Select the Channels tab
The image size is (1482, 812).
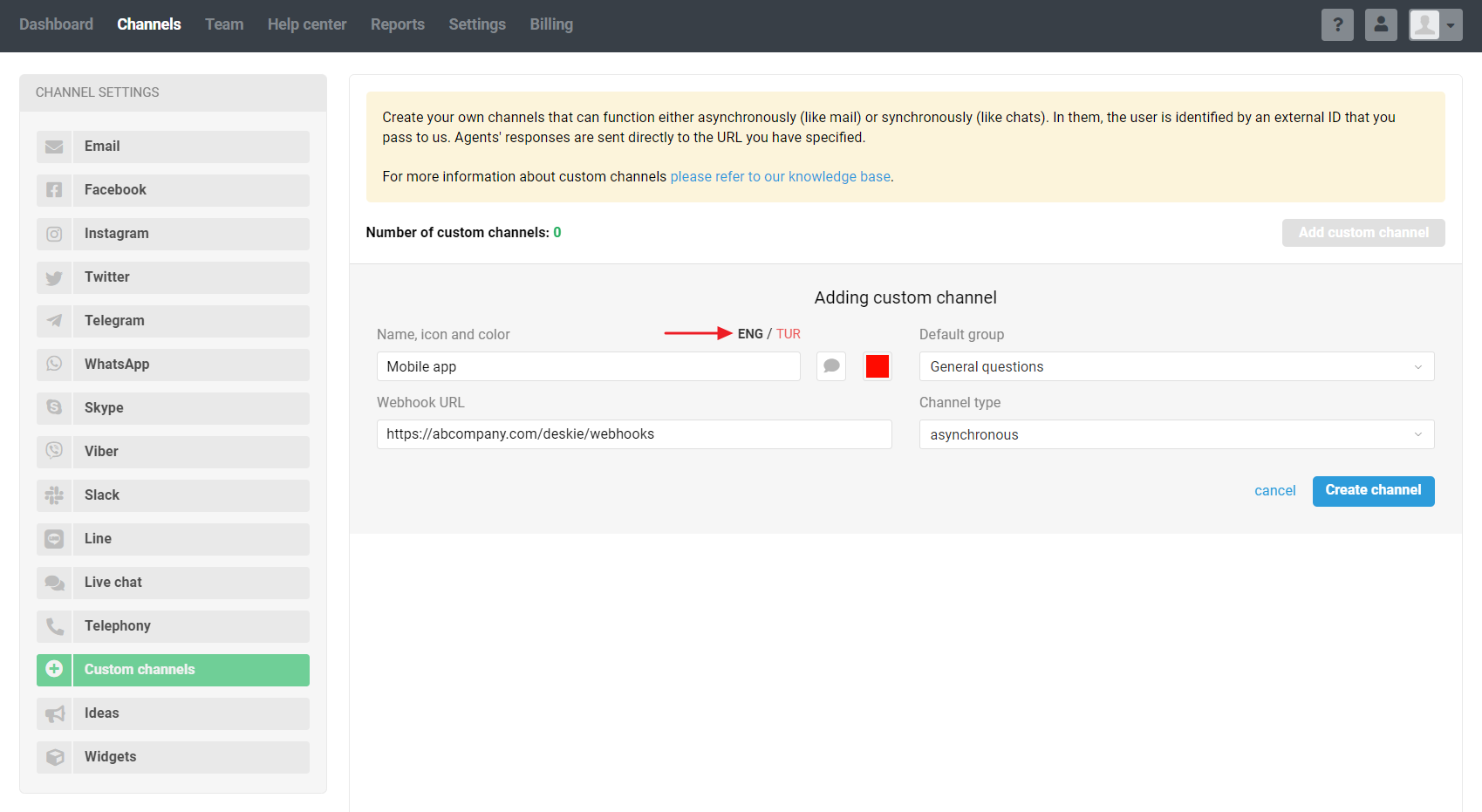[x=149, y=24]
